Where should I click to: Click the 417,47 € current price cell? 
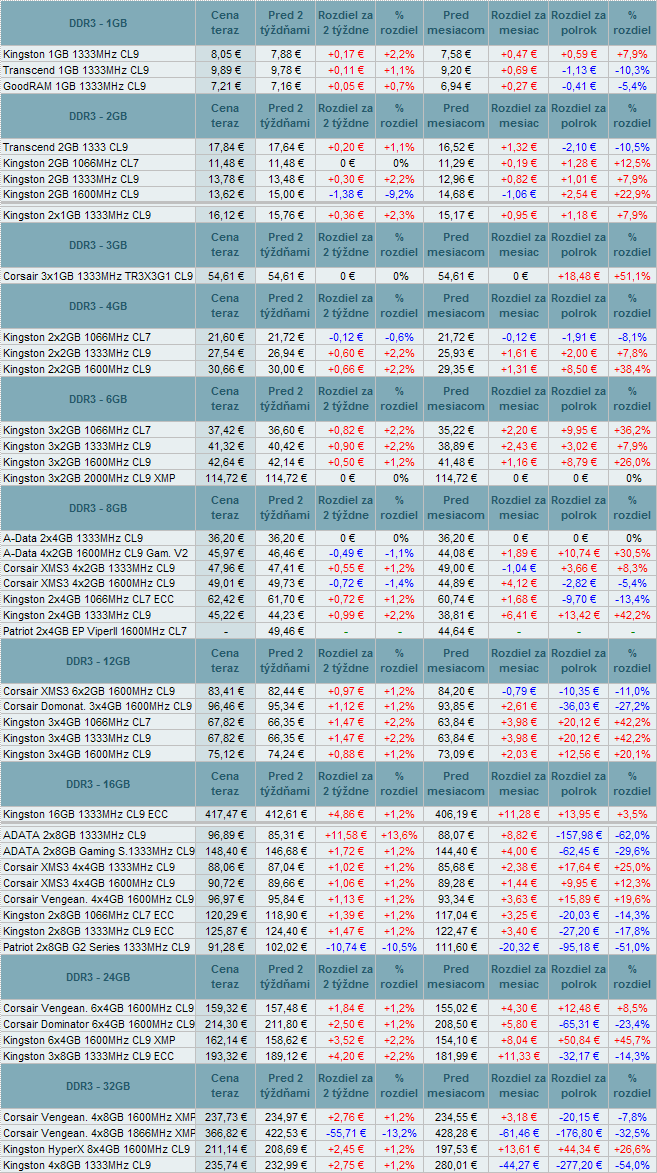click(x=224, y=815)
